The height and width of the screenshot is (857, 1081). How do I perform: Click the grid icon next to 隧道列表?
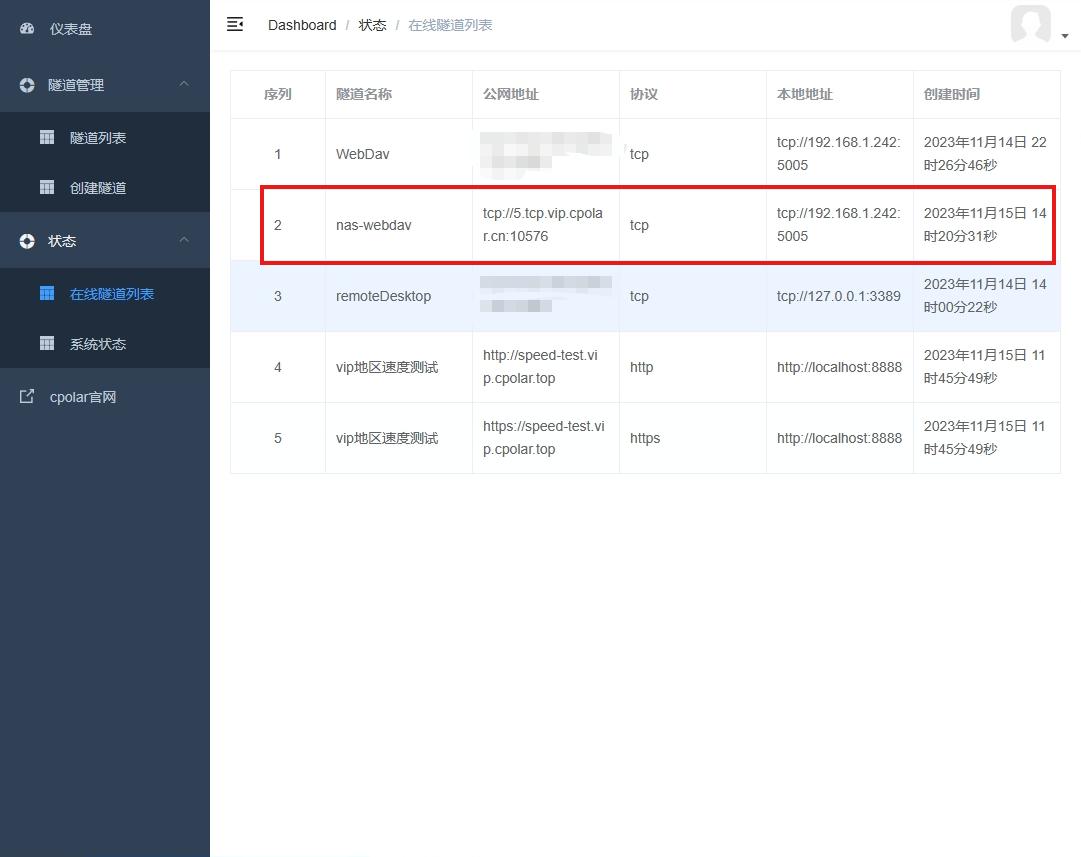[47, 137]
